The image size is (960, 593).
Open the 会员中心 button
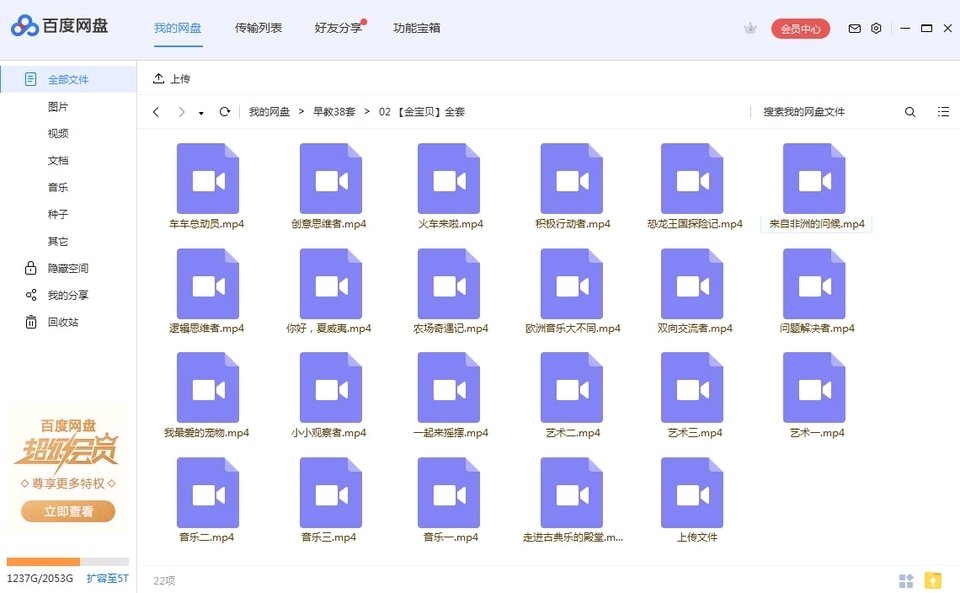(x=800, y=29)
